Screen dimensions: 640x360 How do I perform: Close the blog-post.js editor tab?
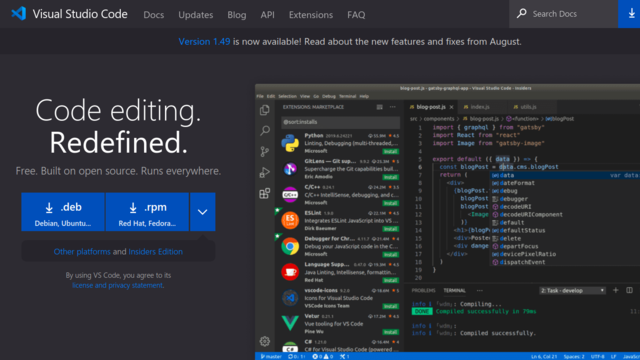tap(451, 107)
